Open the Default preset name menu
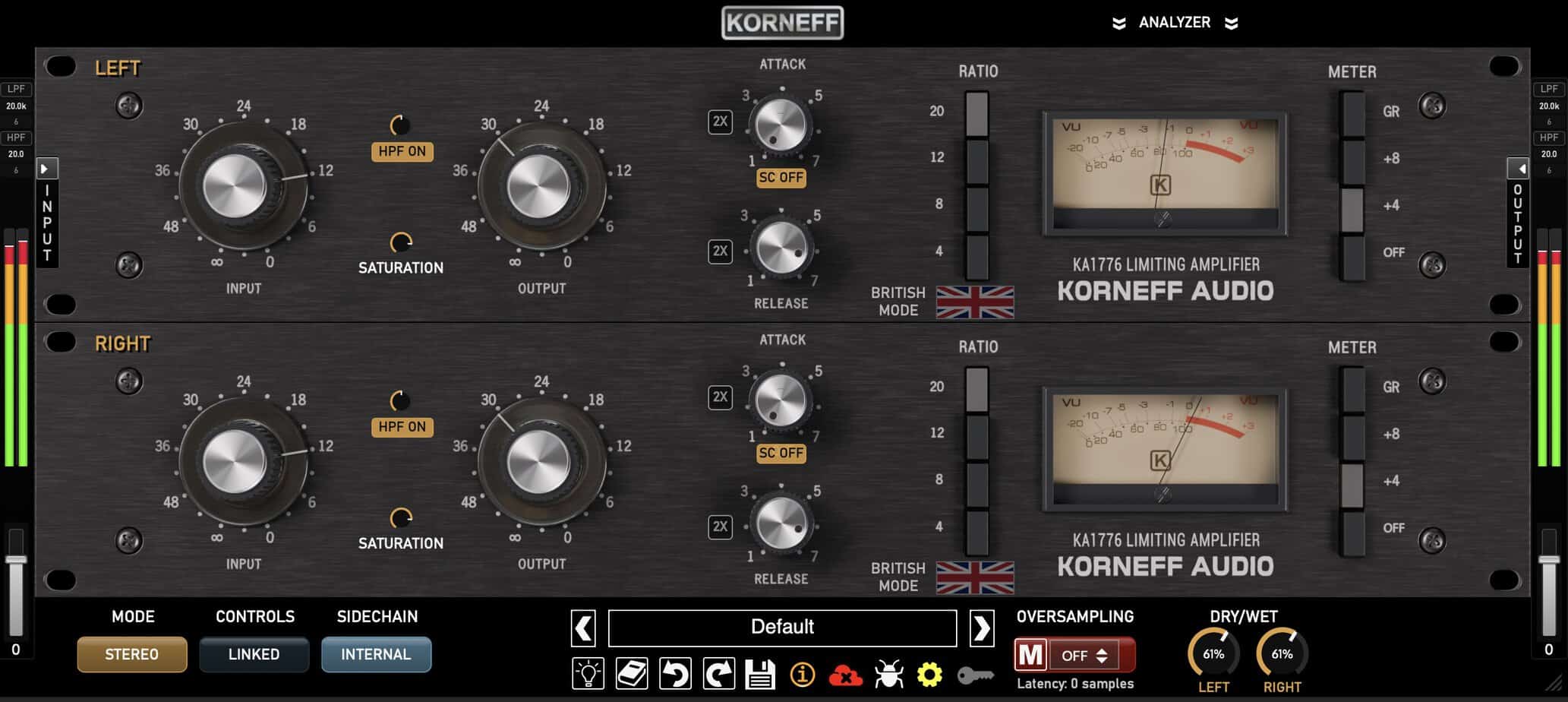Viewport: 1568px width, 702px height. point(782,628)
